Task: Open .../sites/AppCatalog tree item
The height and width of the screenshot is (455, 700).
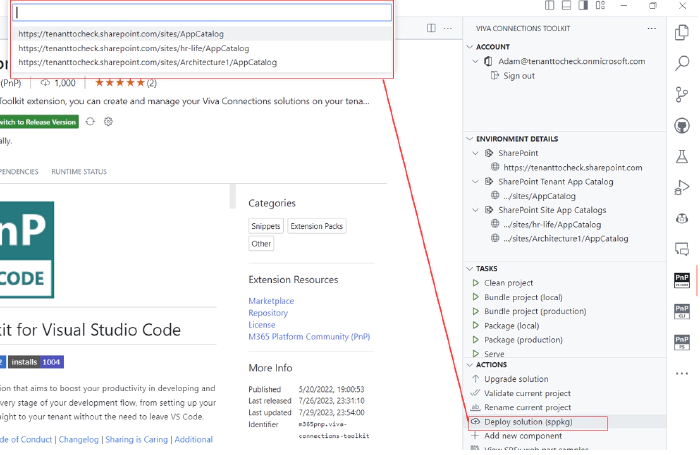Action: coord(539,196)
